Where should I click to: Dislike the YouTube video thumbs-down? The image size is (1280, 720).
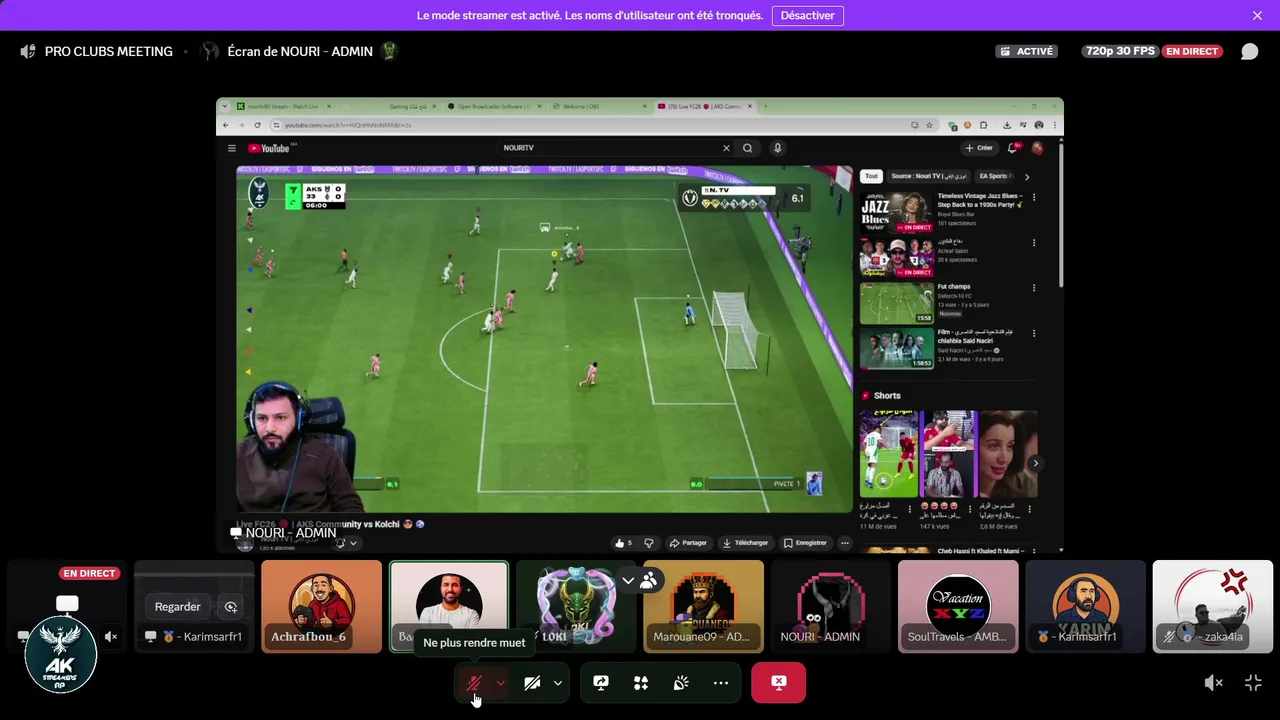tap(649, 543)
